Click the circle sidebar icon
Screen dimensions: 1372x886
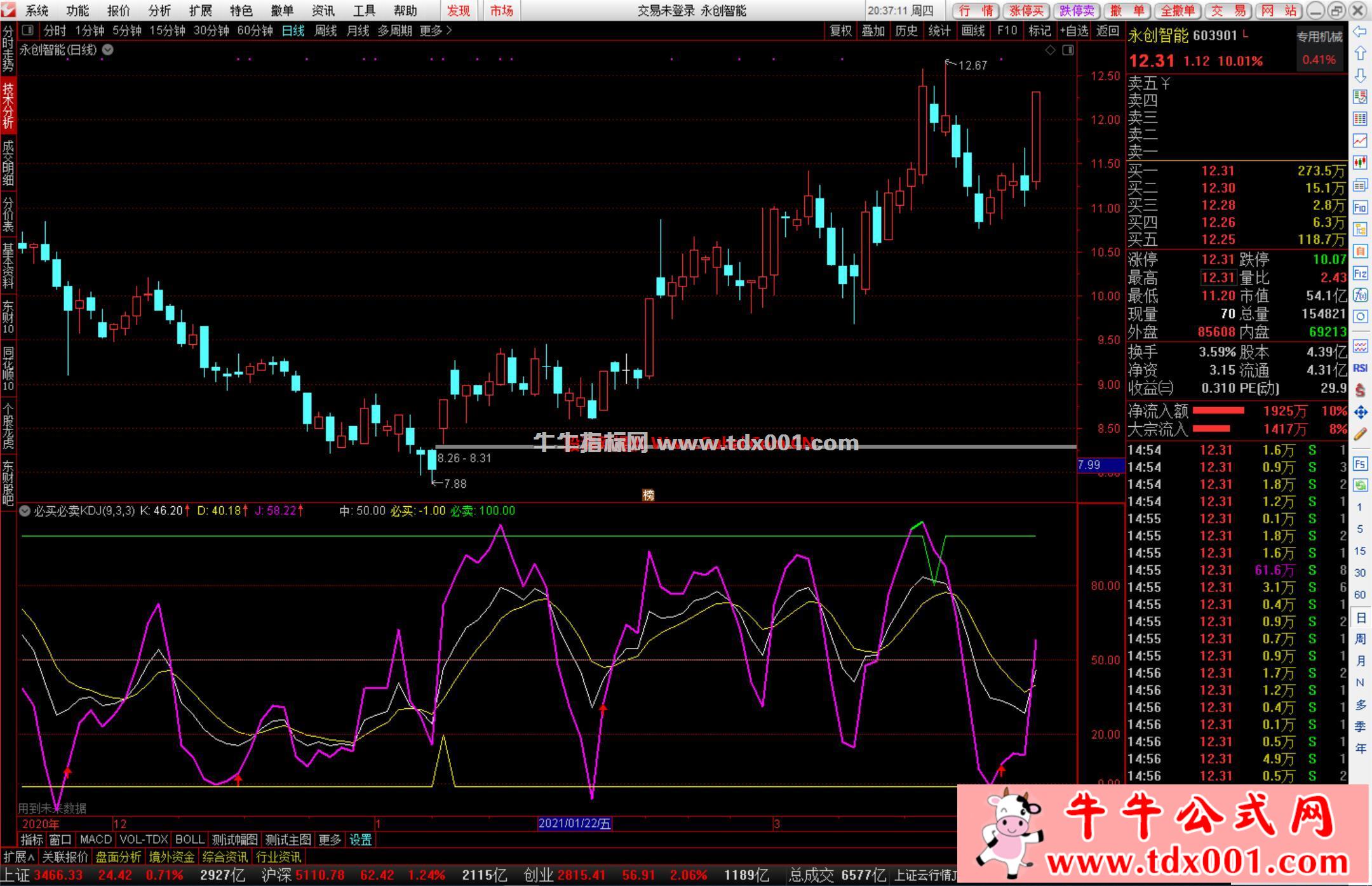(1360, 316)
